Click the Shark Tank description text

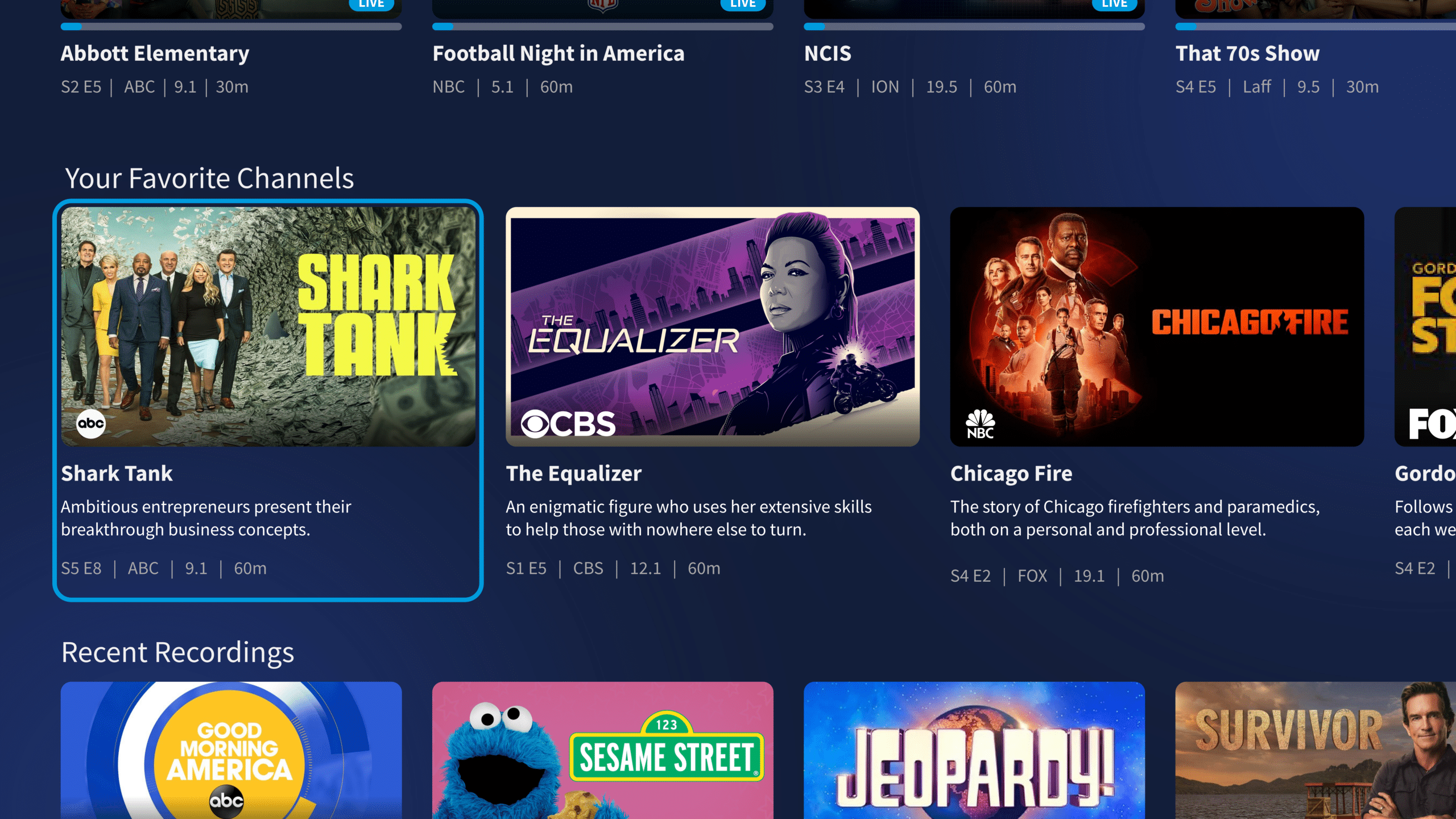click(206, 518)
